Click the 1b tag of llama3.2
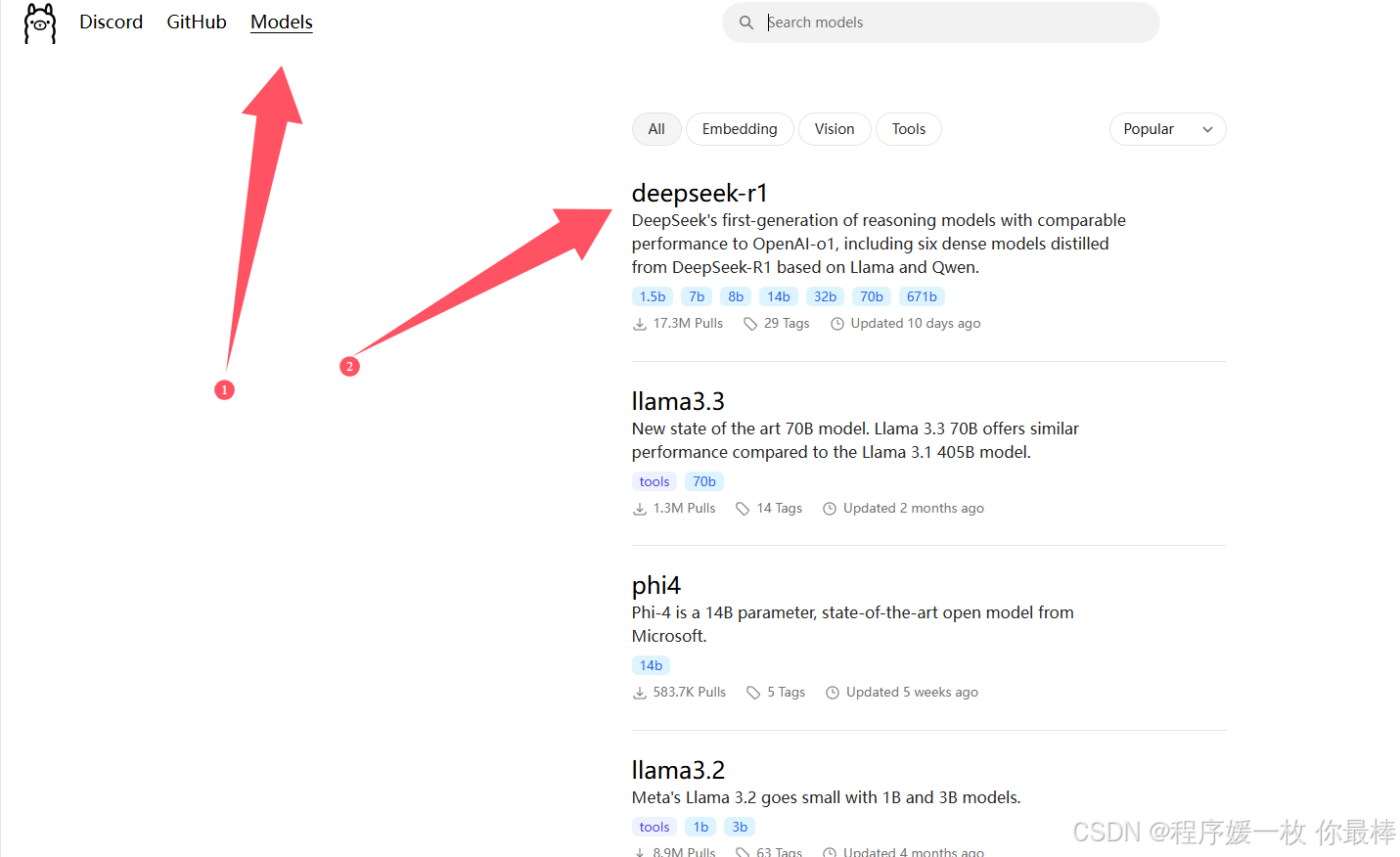 (x=700, y=827)
